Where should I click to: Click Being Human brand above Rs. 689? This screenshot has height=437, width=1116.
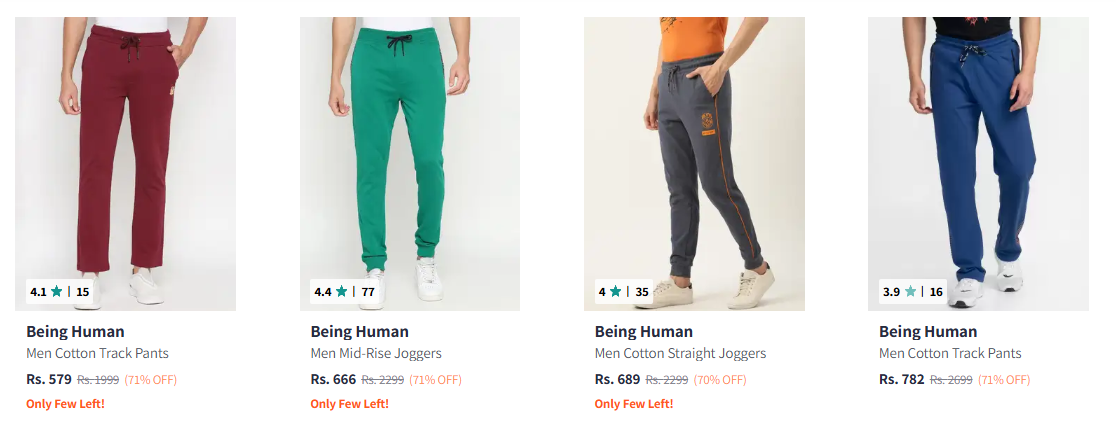643,332
